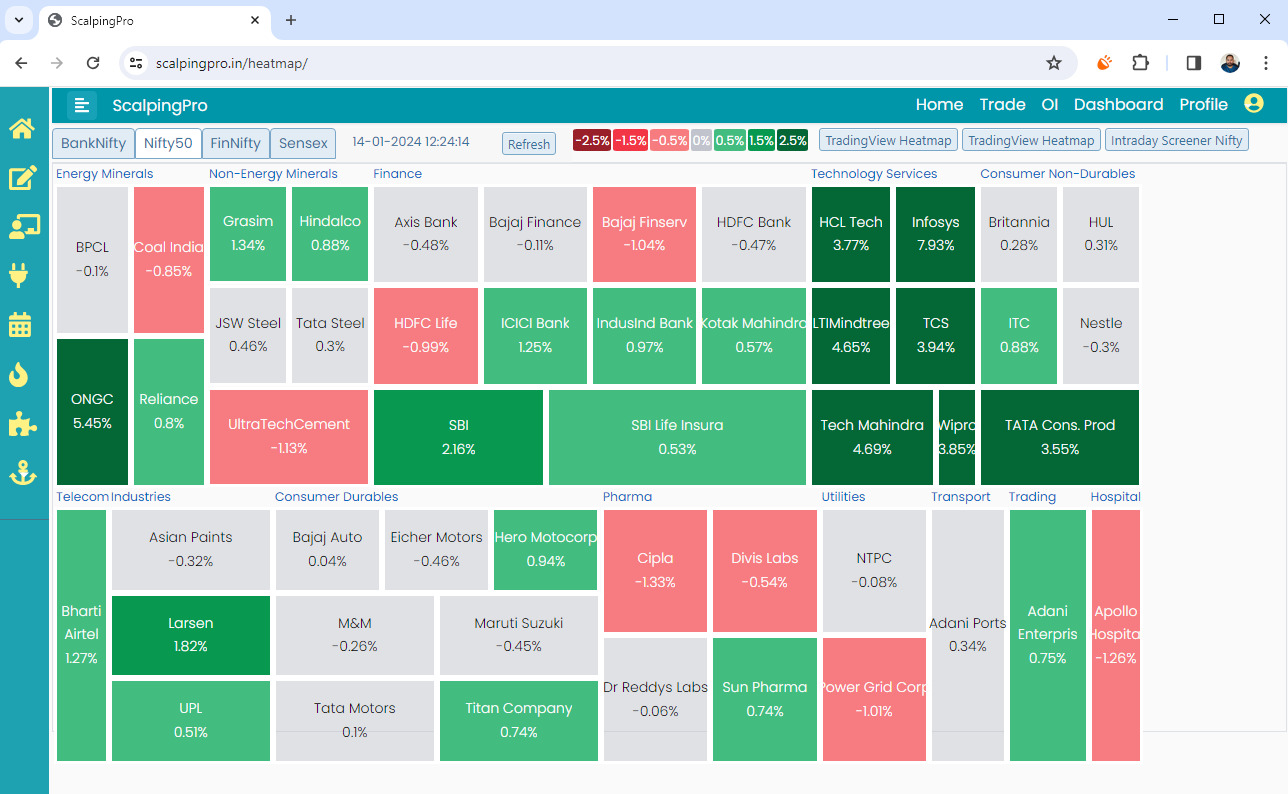Open the browser extensions puzzle icon
The image size is (1288, 794).
click(x=1140, y=63)
